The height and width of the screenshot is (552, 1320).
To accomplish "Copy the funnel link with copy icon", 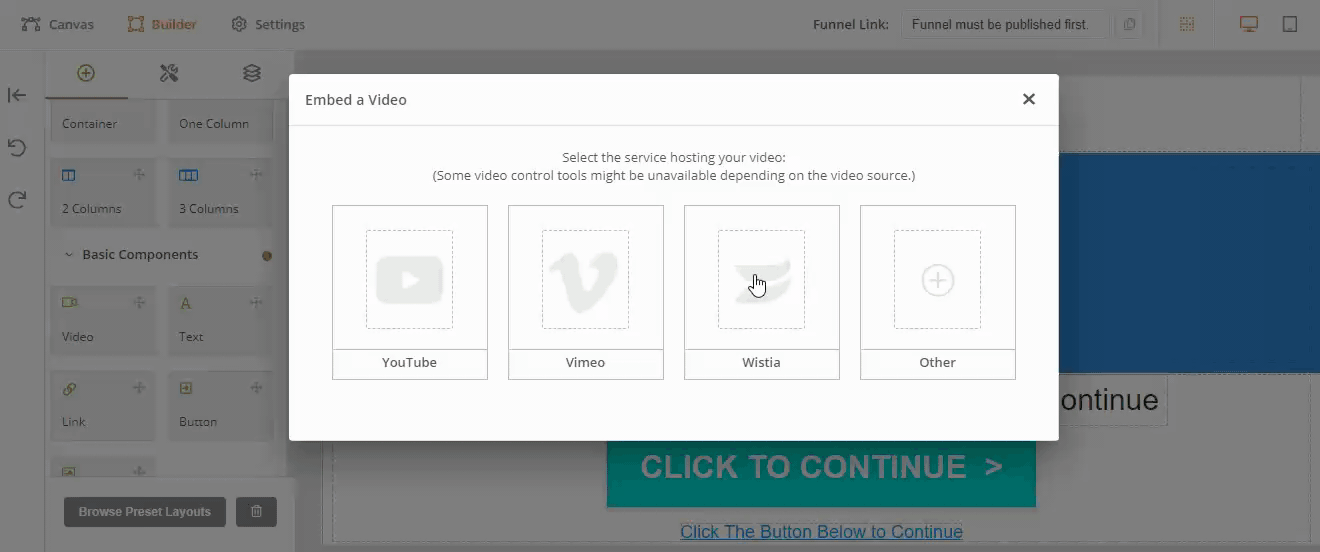I will coord(1129,24).
